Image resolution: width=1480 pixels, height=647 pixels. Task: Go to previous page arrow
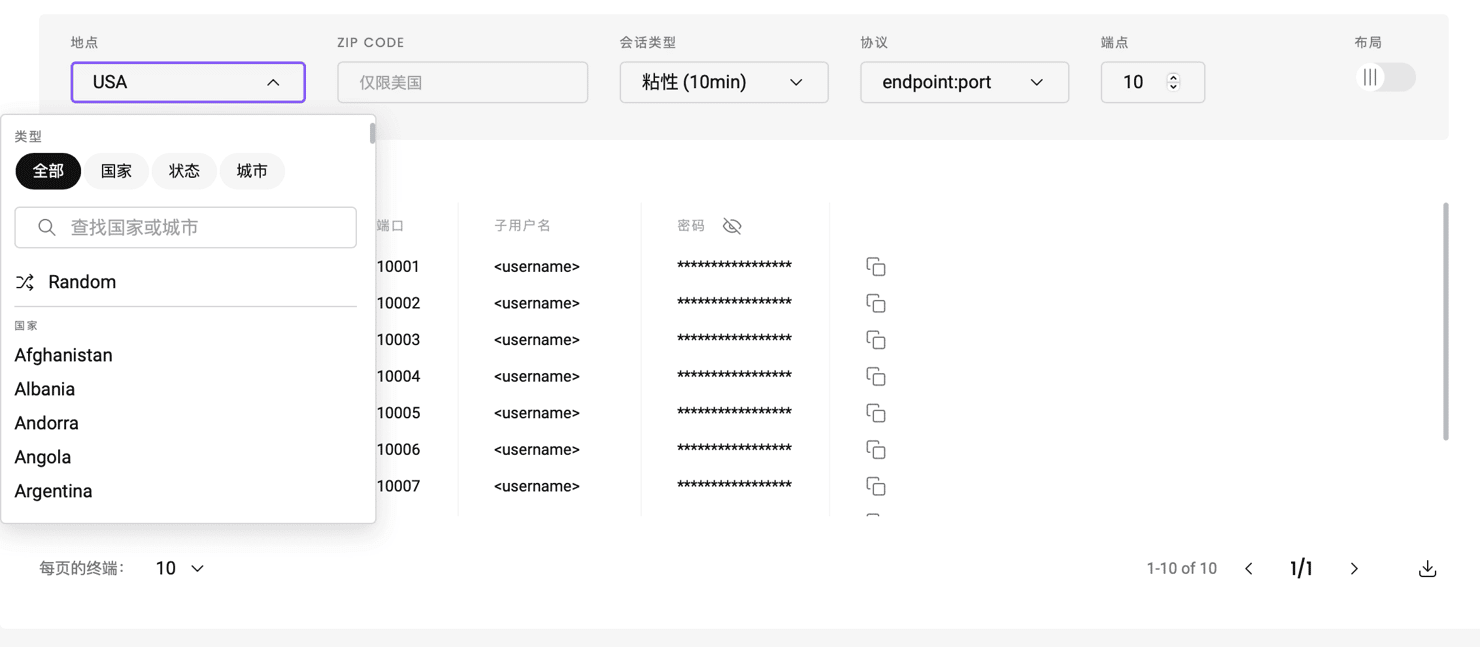click(1249, 569)
